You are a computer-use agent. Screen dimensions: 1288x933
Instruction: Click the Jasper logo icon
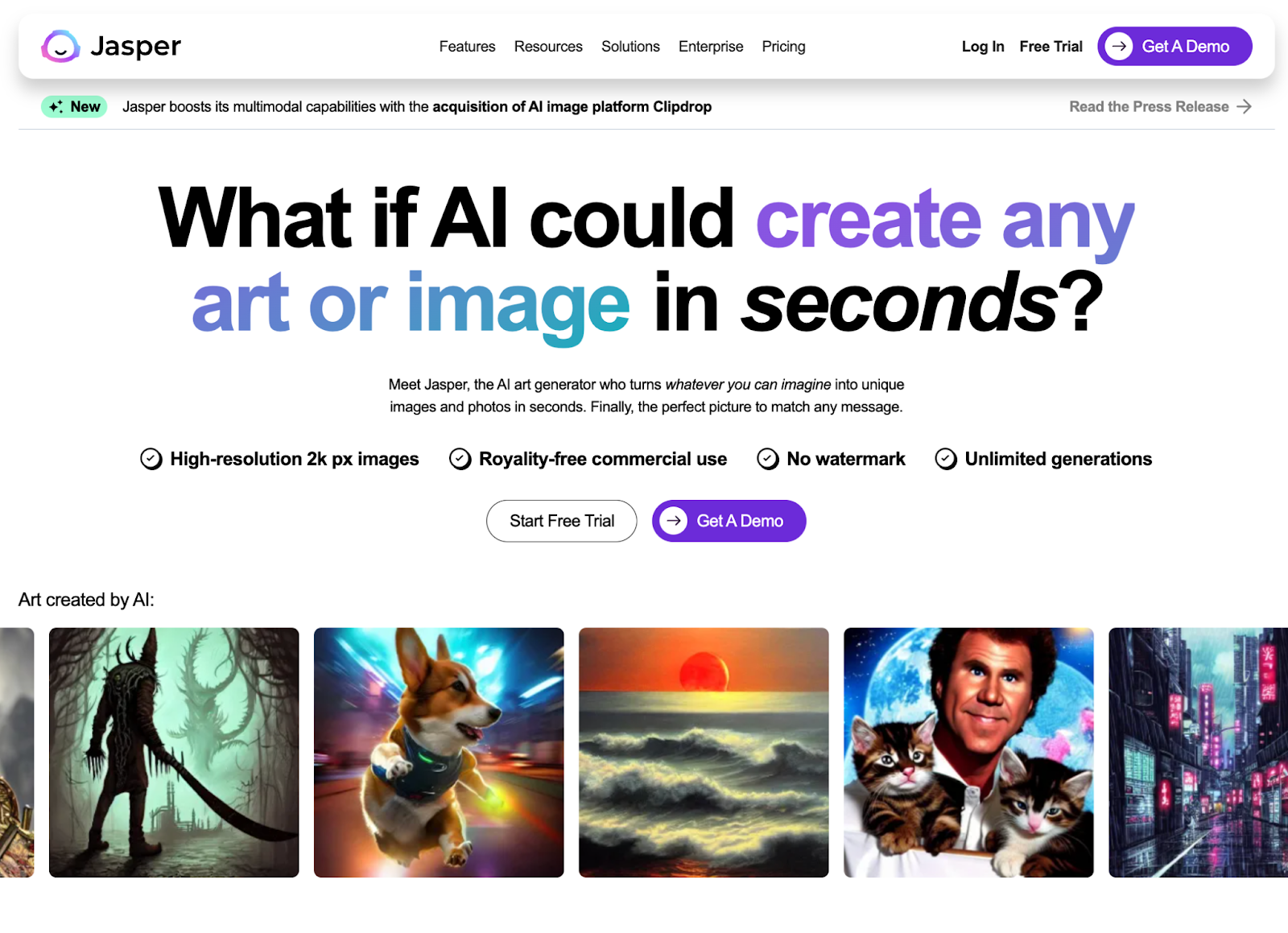click(60, 47)
